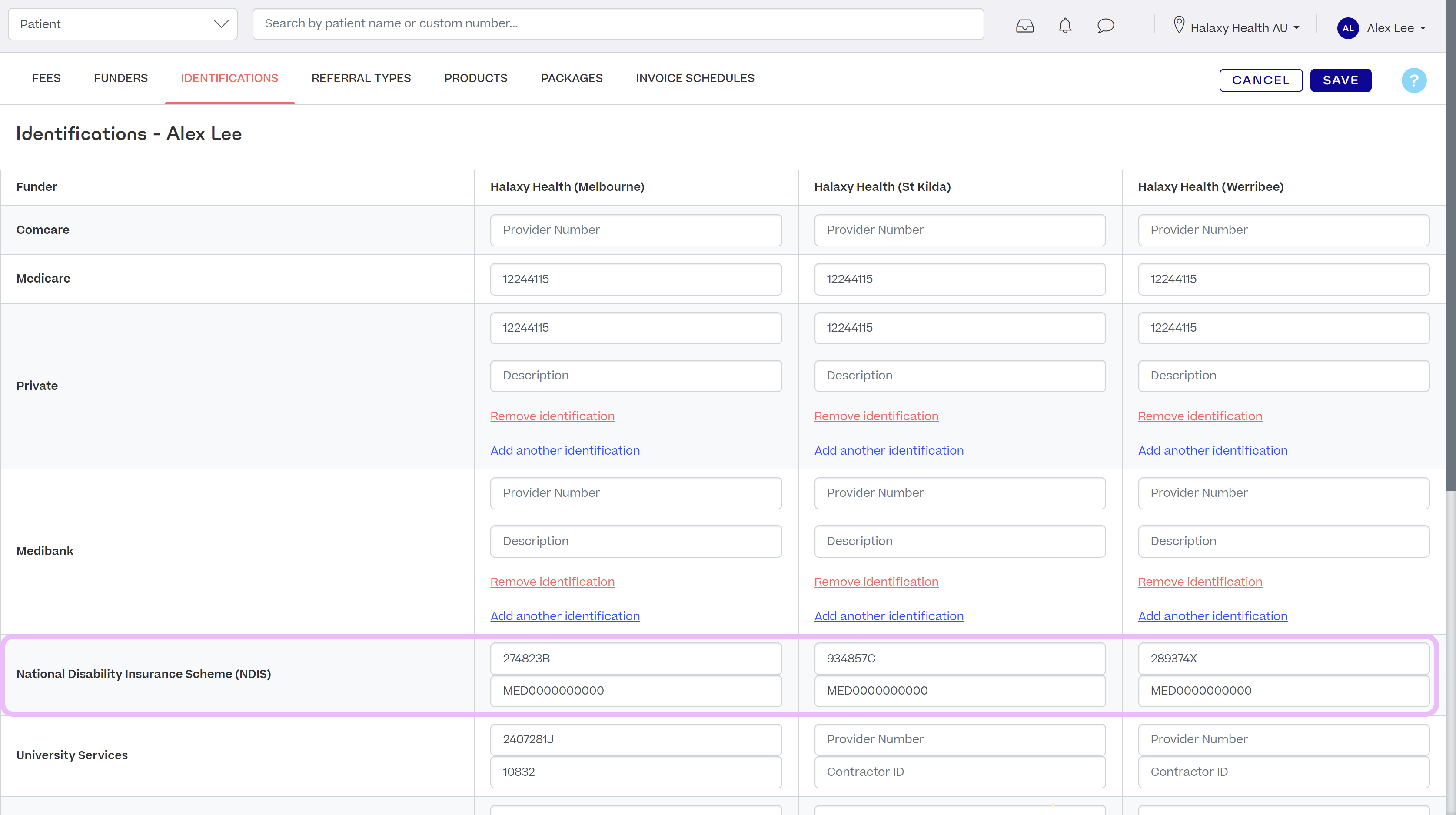
Task: Open notifications via the bell icon
Action: pos(1065,26)
